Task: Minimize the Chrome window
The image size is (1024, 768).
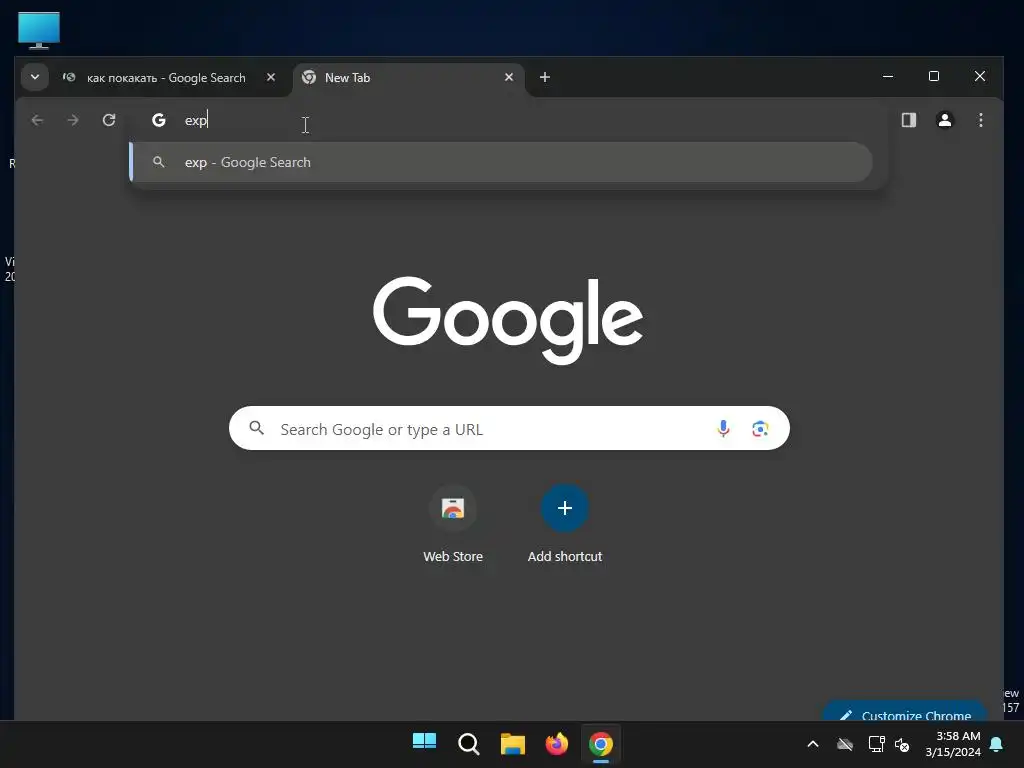Action: point(888,76)
